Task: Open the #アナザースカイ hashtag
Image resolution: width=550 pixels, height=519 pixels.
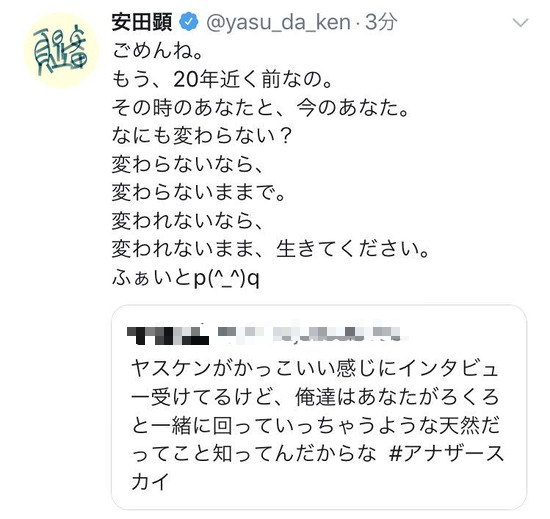Action: pyautogui.click(x=446, y=454)
